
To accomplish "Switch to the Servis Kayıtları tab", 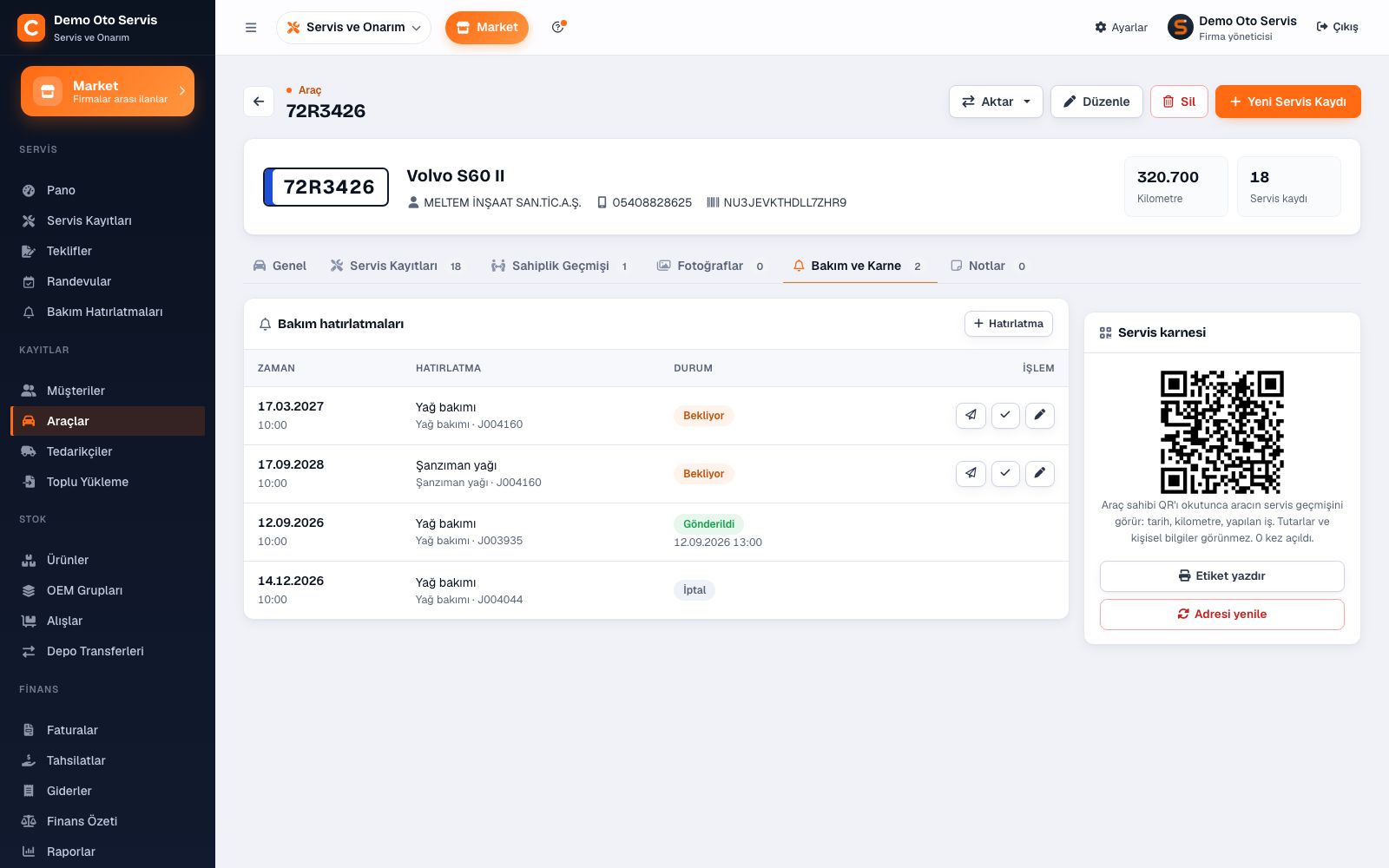I will (x=396, y=266).
